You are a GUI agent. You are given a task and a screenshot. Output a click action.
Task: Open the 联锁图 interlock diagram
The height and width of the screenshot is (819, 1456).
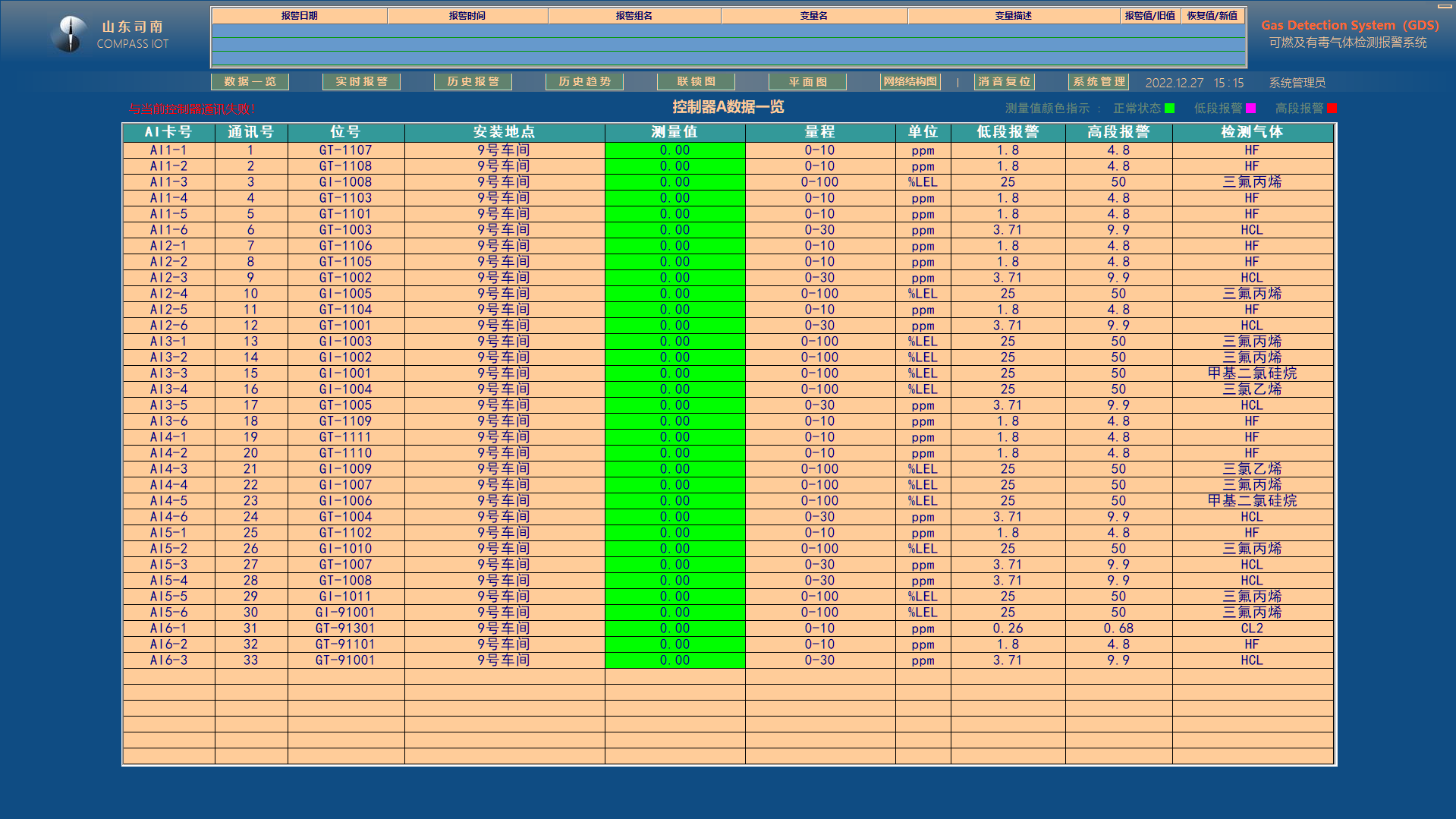point(696,81)
